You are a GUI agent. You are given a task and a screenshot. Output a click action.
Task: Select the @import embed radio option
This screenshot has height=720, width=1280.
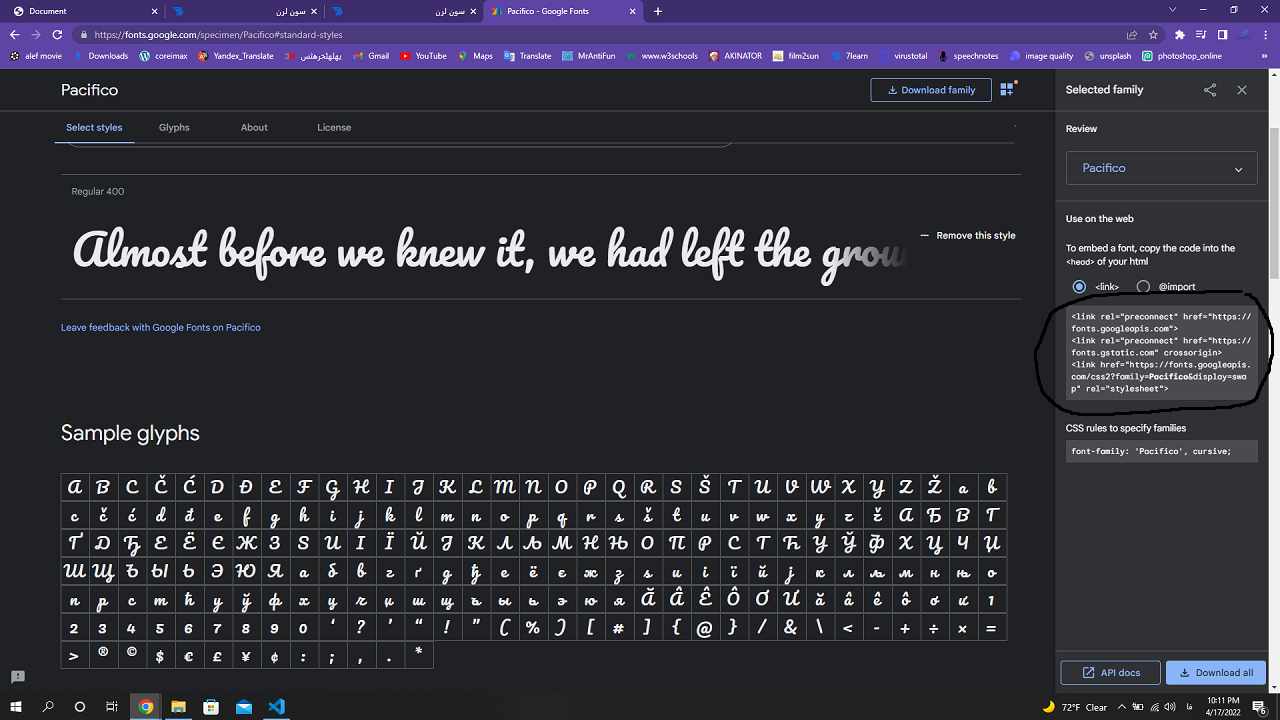point(1143,287)
